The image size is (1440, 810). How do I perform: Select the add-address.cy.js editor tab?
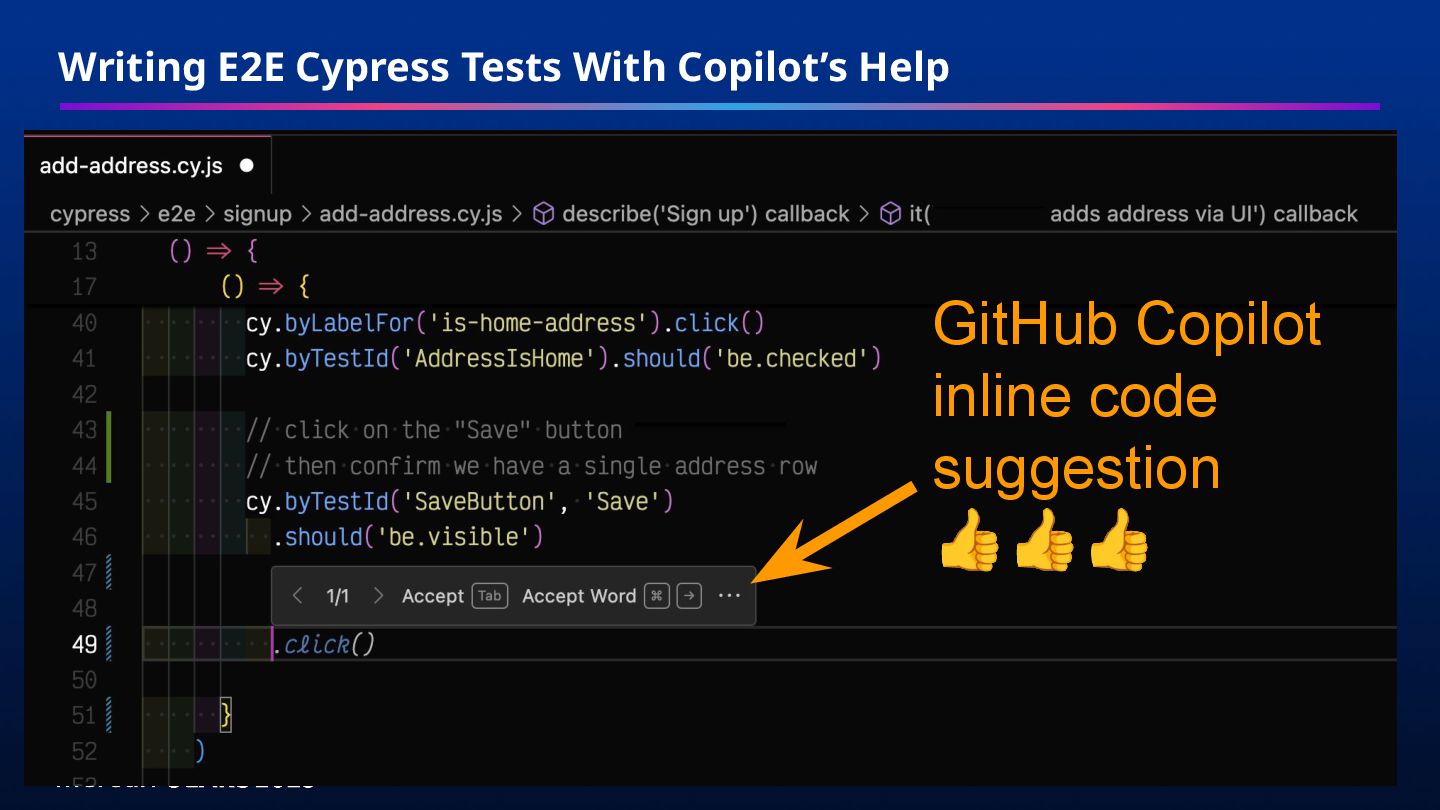148,166
